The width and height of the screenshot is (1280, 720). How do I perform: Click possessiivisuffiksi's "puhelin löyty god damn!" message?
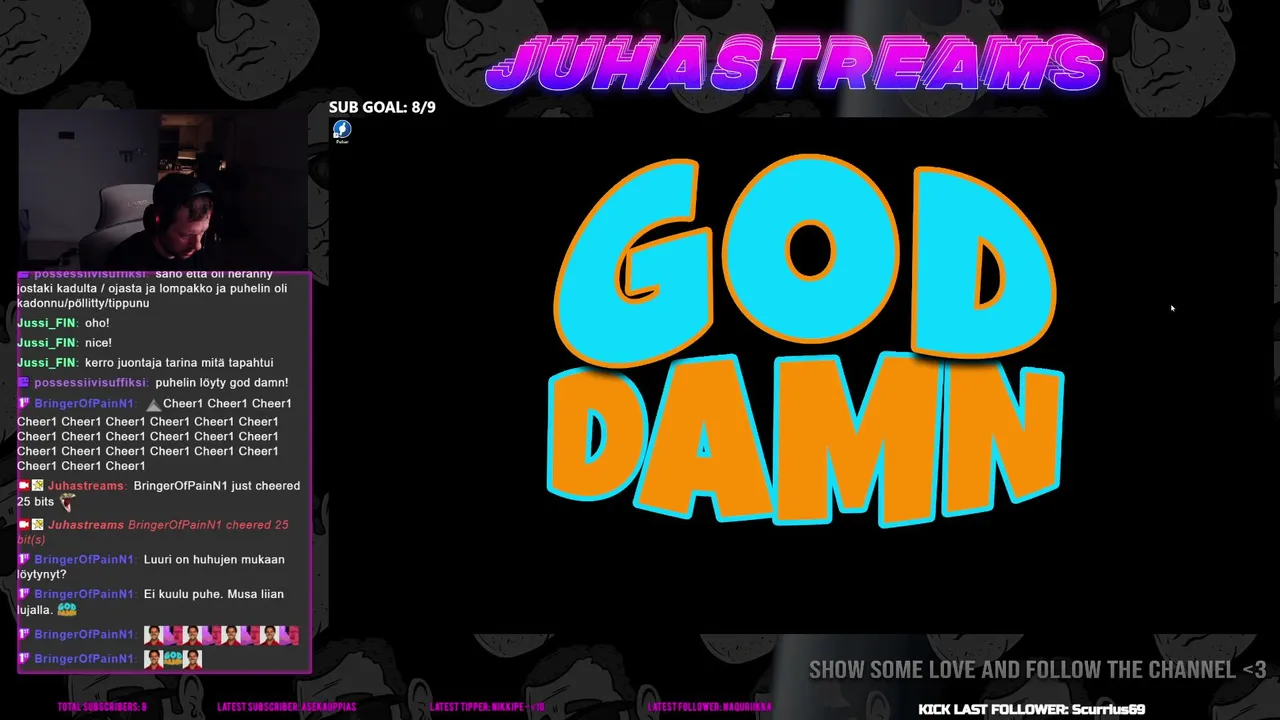[x=153, y=383]
